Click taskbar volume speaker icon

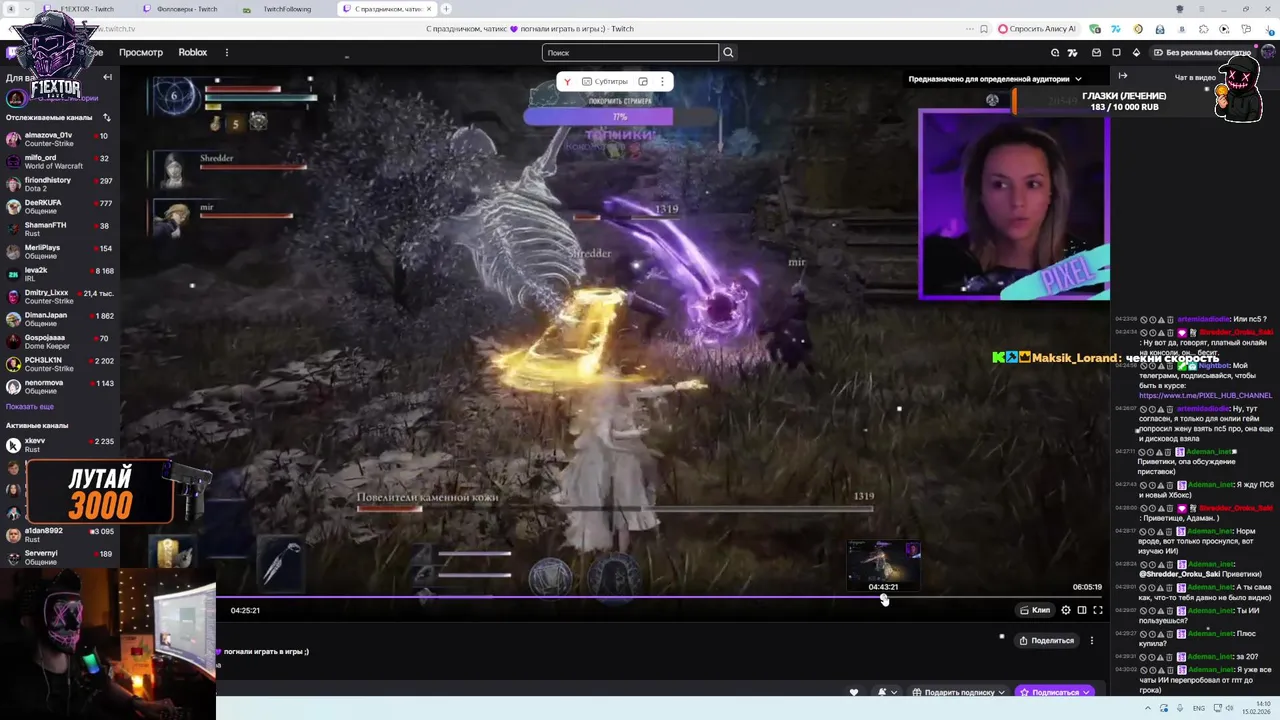point(1229,708)
